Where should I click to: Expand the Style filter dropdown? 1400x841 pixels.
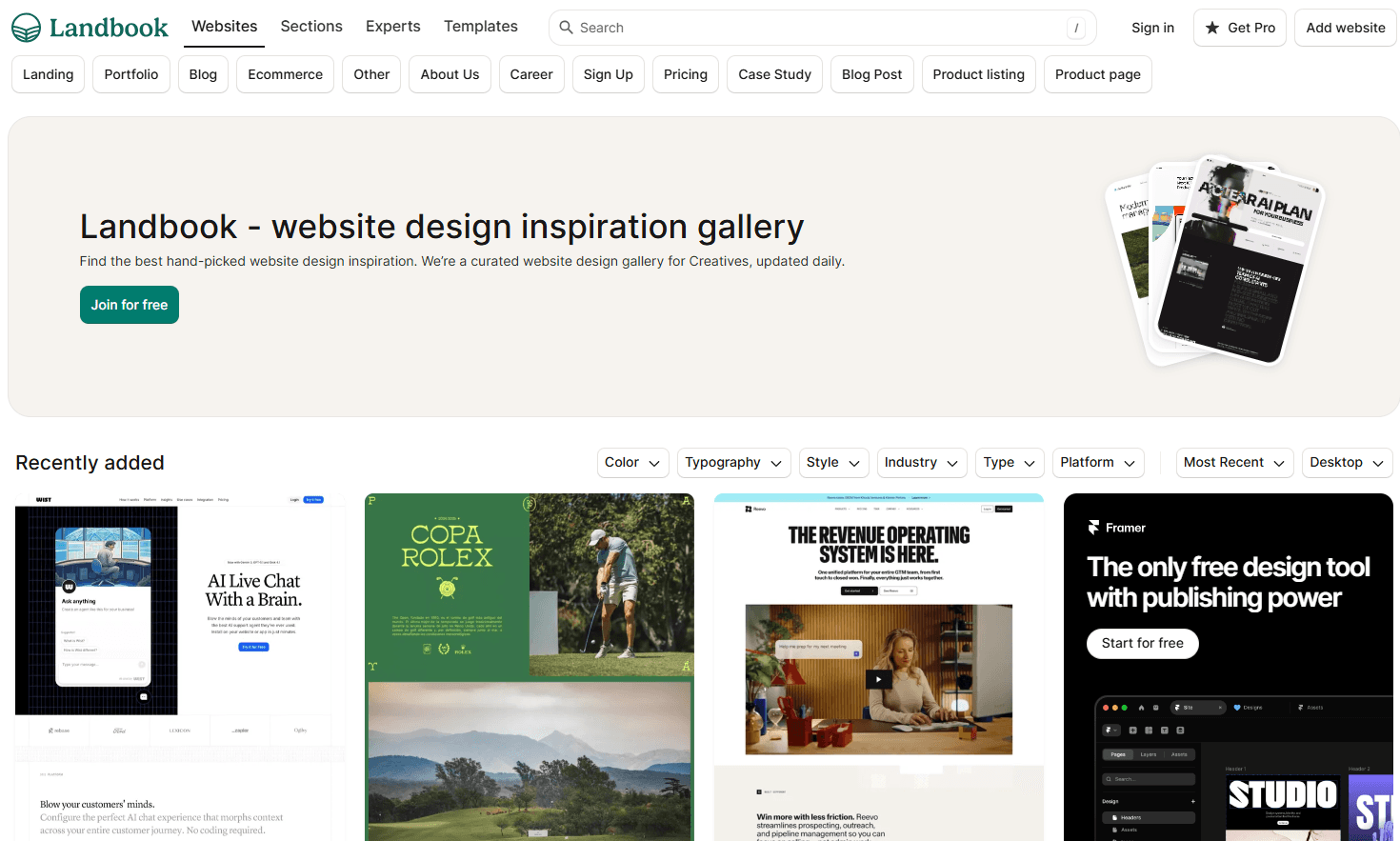click(x=834, y=463)
